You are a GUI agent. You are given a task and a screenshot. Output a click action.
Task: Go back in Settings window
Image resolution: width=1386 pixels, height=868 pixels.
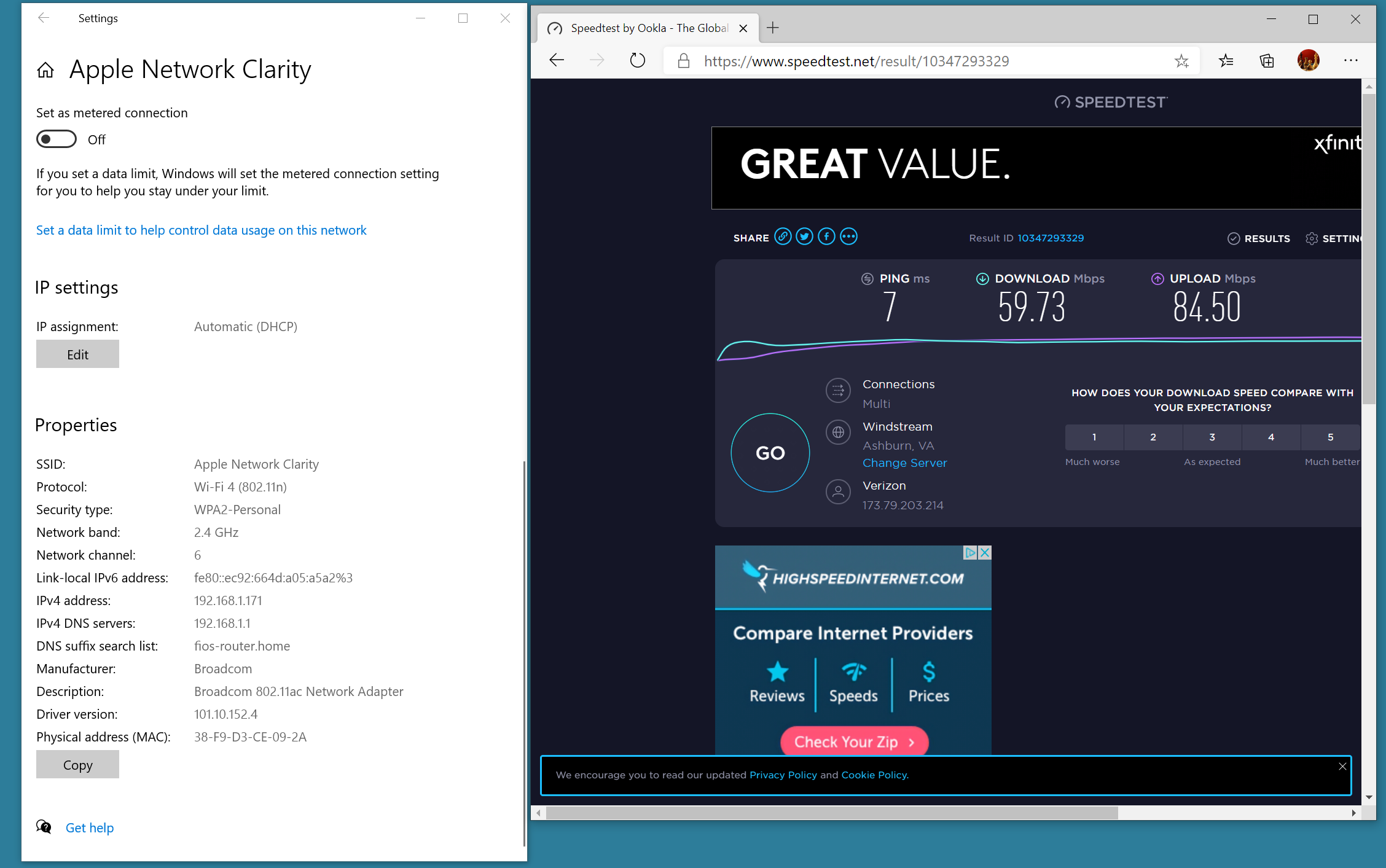point(44,18)
